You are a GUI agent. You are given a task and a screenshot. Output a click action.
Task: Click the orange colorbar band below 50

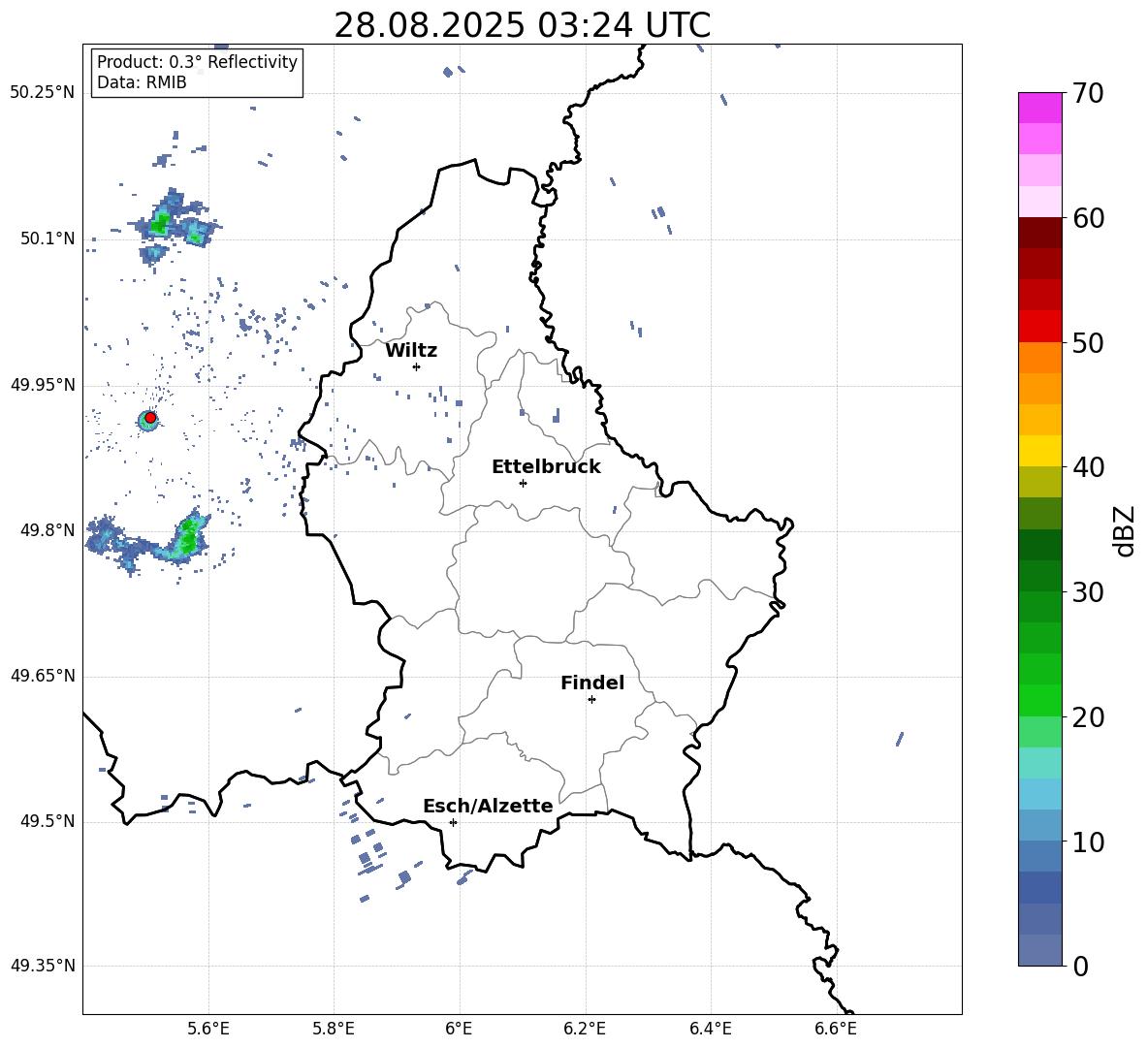click(x=1040, y=358)
